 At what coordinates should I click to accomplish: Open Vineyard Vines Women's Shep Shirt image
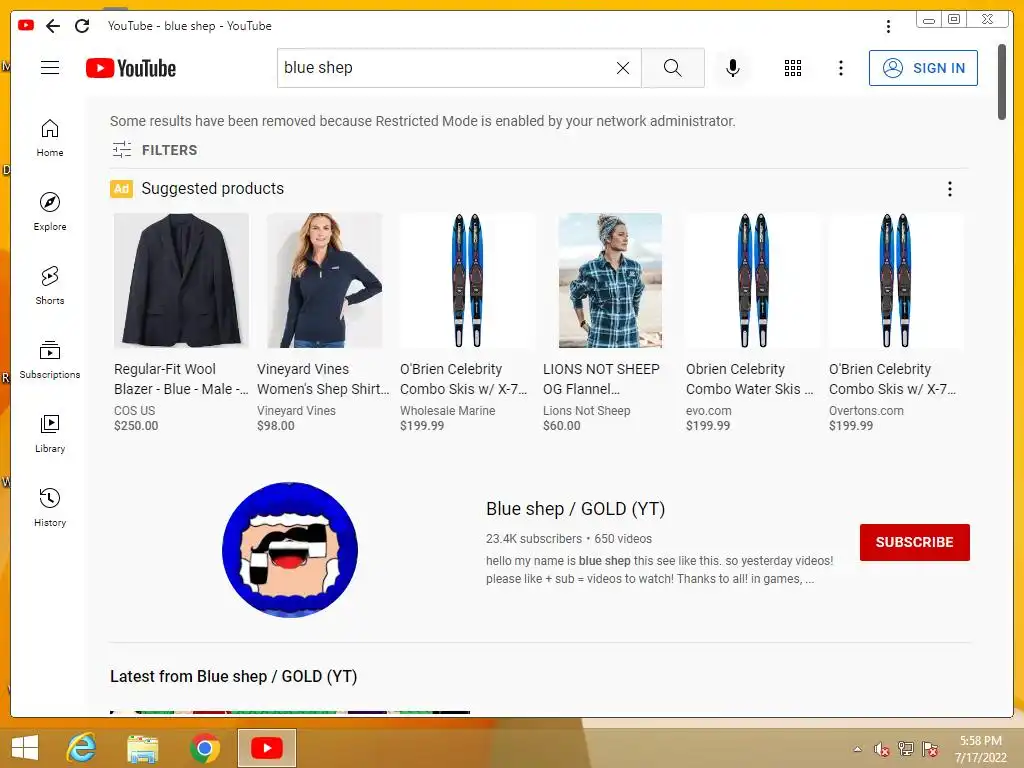(325, 280)
